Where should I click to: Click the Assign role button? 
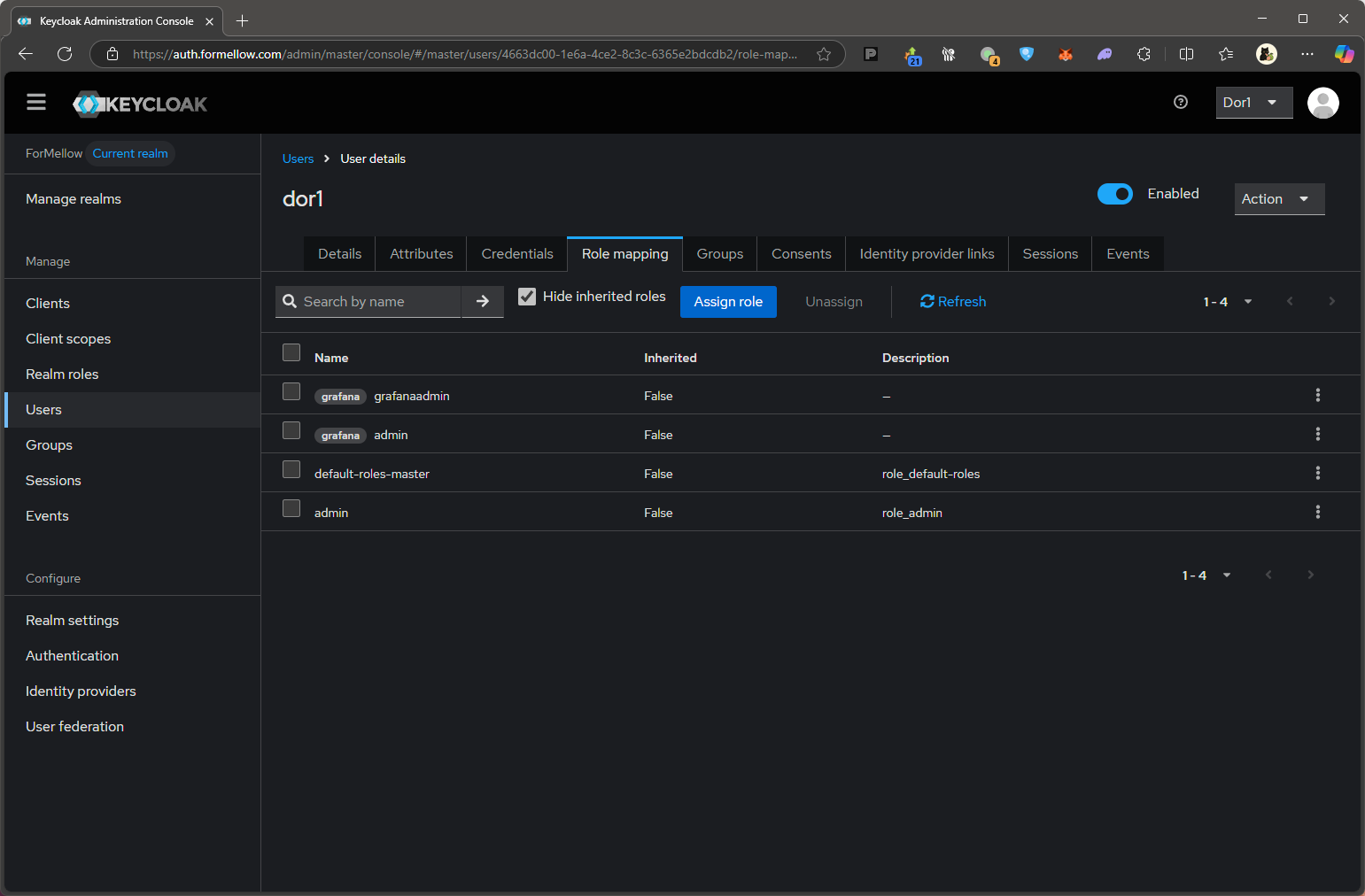click(728, 302)
